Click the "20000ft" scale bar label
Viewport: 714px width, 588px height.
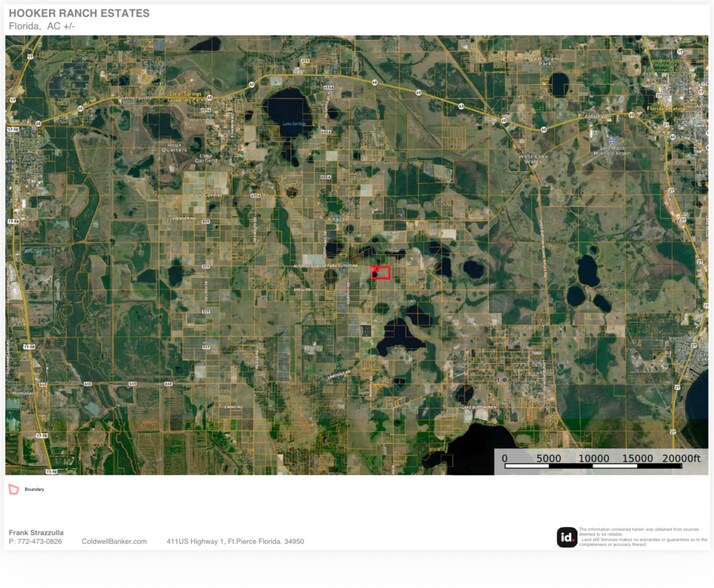point(681,458)
